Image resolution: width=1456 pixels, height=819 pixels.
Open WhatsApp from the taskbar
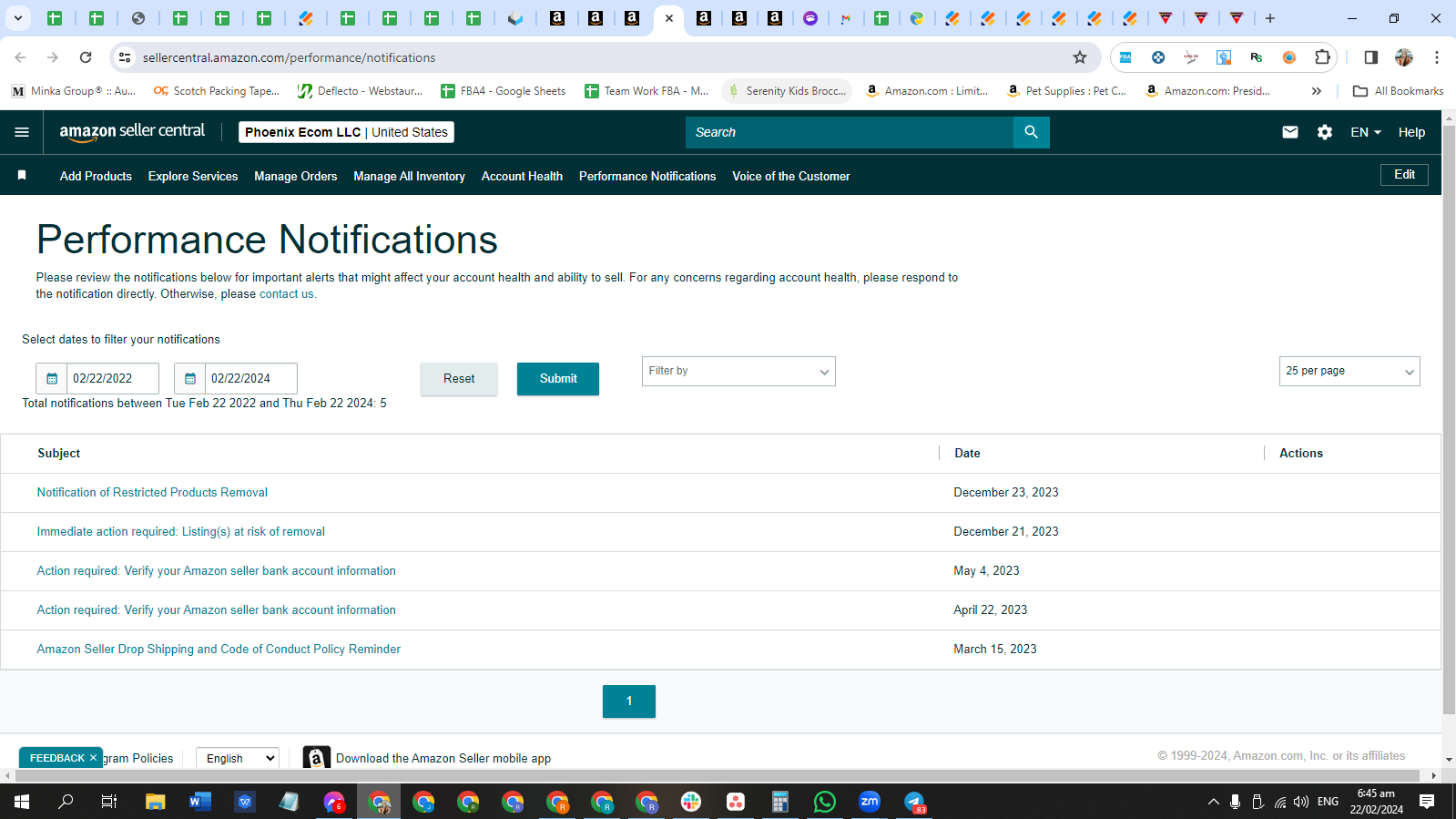coord(825,802)
